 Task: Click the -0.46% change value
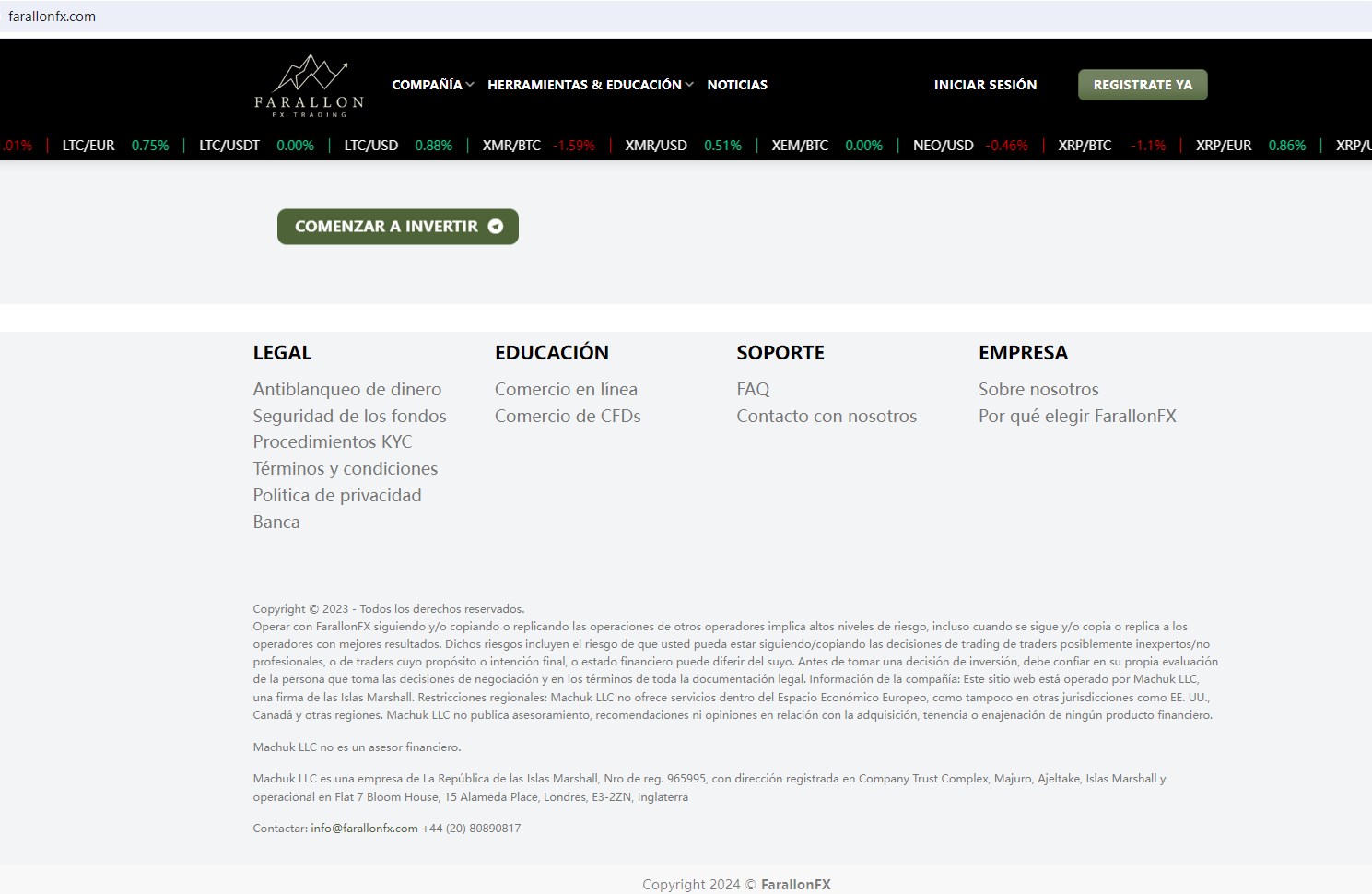(1006, 146)
